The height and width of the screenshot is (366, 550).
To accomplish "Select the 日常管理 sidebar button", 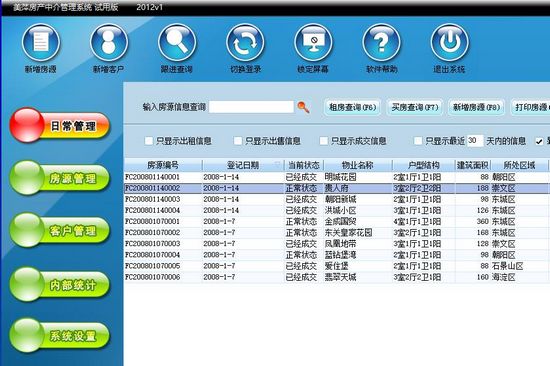I will click(60, 125).
